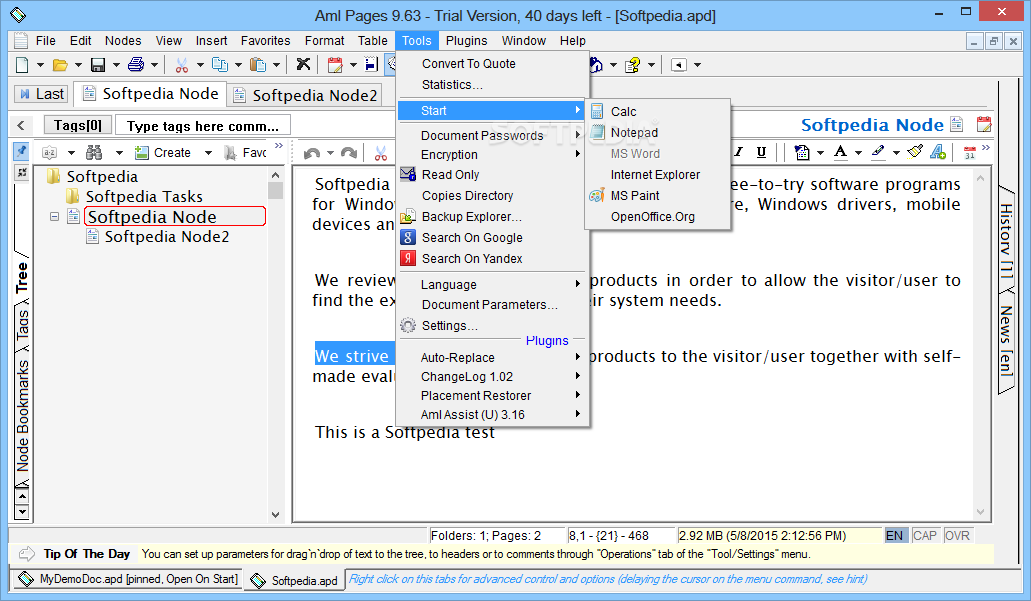Click the tags input field
Screen dimensions: 1031x601
(x=203, y=126)
